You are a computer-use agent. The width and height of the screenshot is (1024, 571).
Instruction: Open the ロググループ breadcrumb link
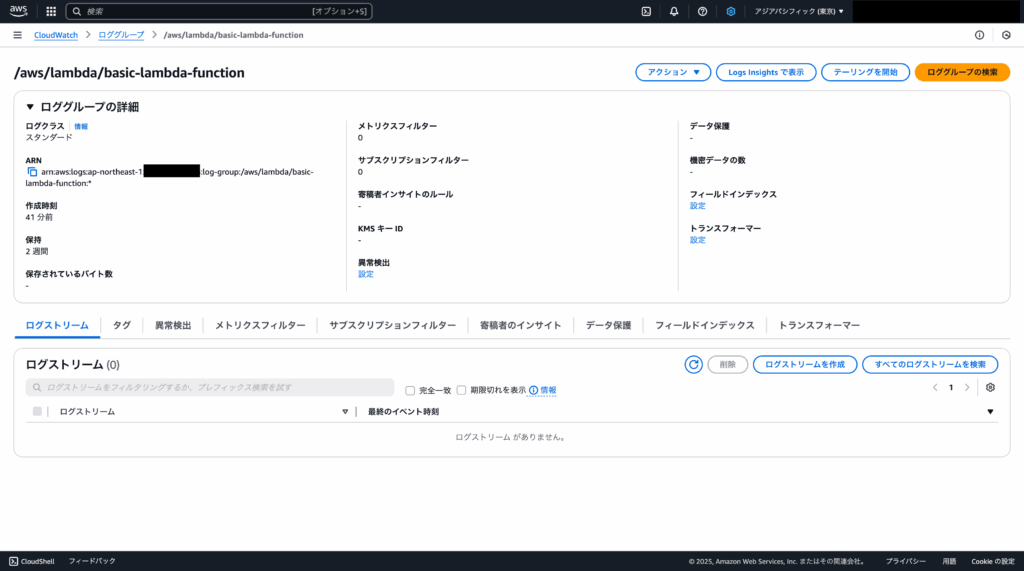coord(121,35)
